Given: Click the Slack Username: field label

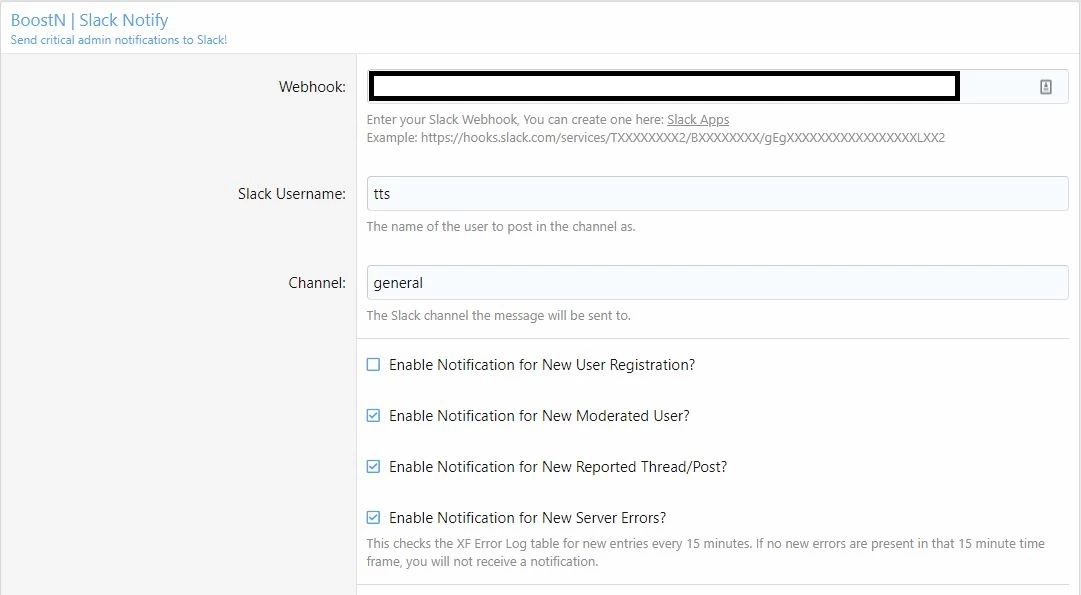Looking at the screenshot, I should click(292, 194).
